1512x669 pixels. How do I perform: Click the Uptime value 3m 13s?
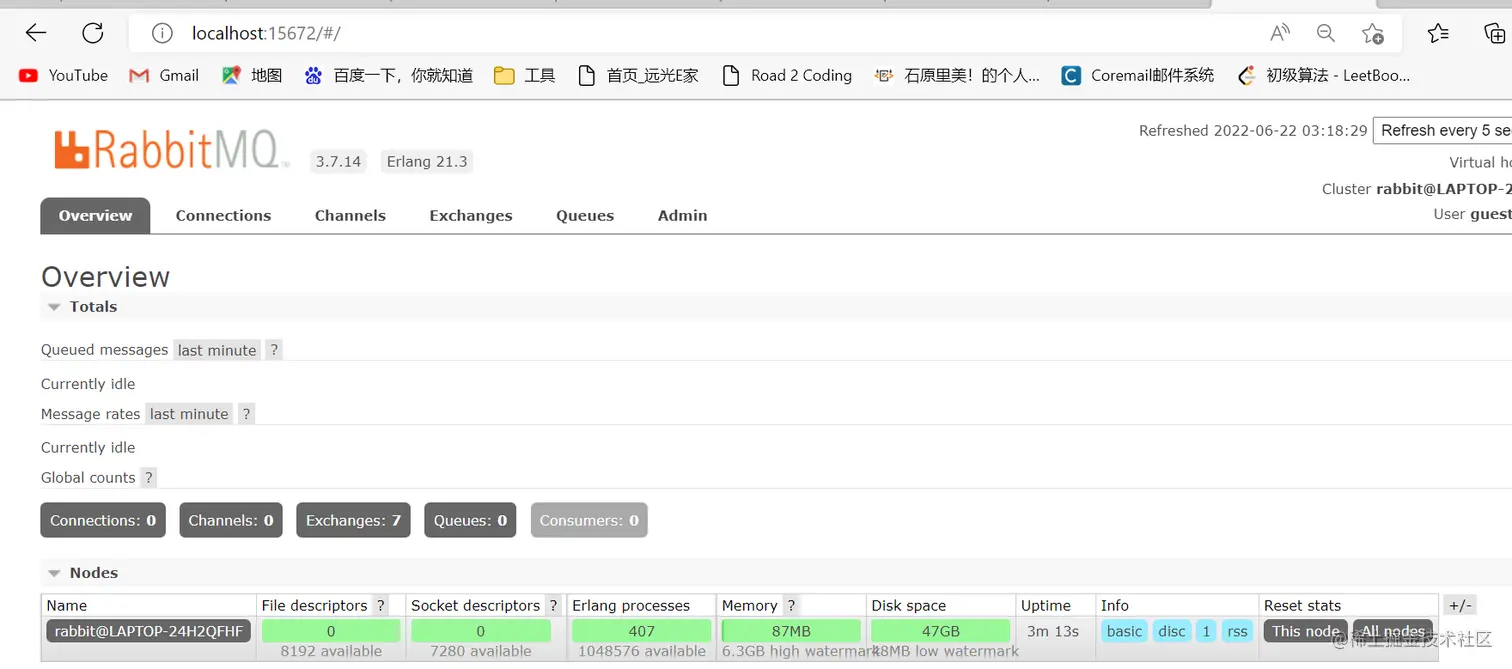coord(1053,631)
